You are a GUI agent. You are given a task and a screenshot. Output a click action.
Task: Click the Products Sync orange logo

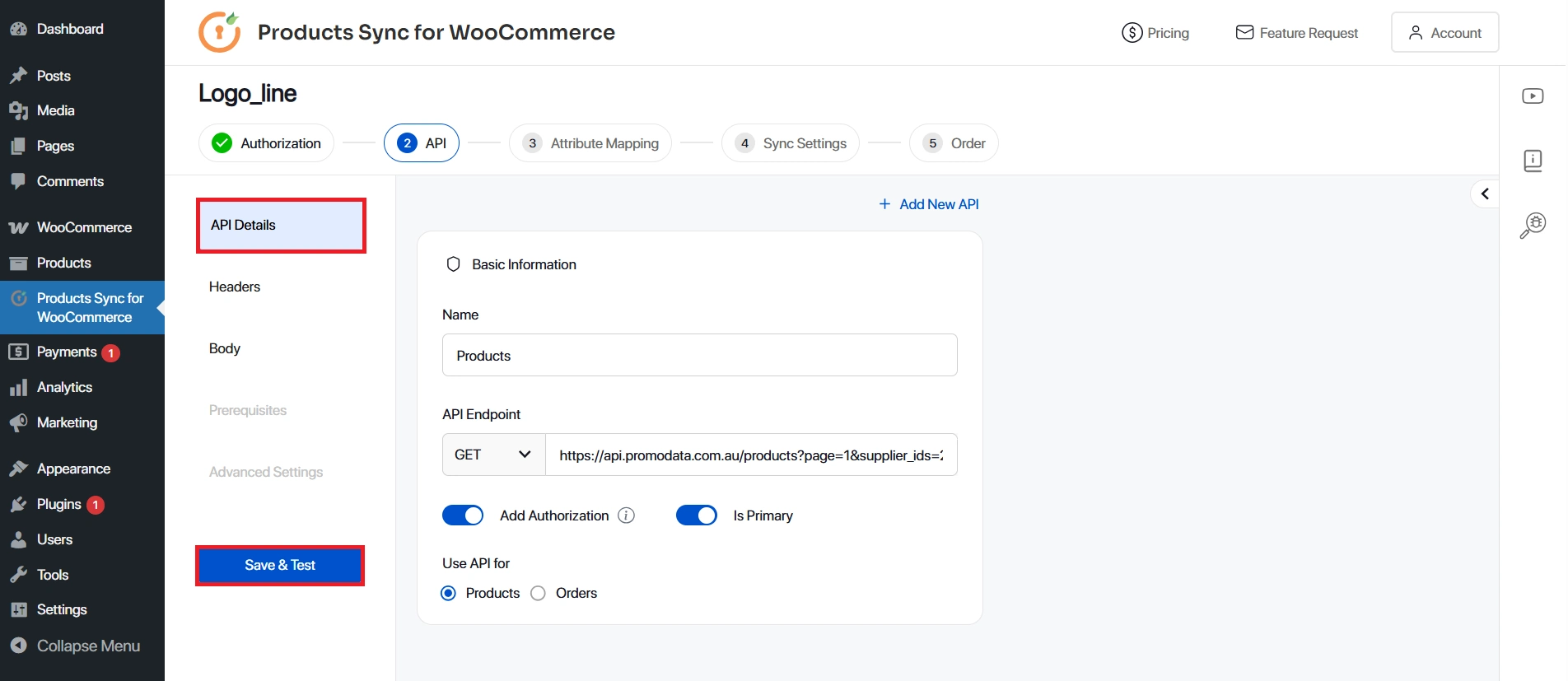220,32
